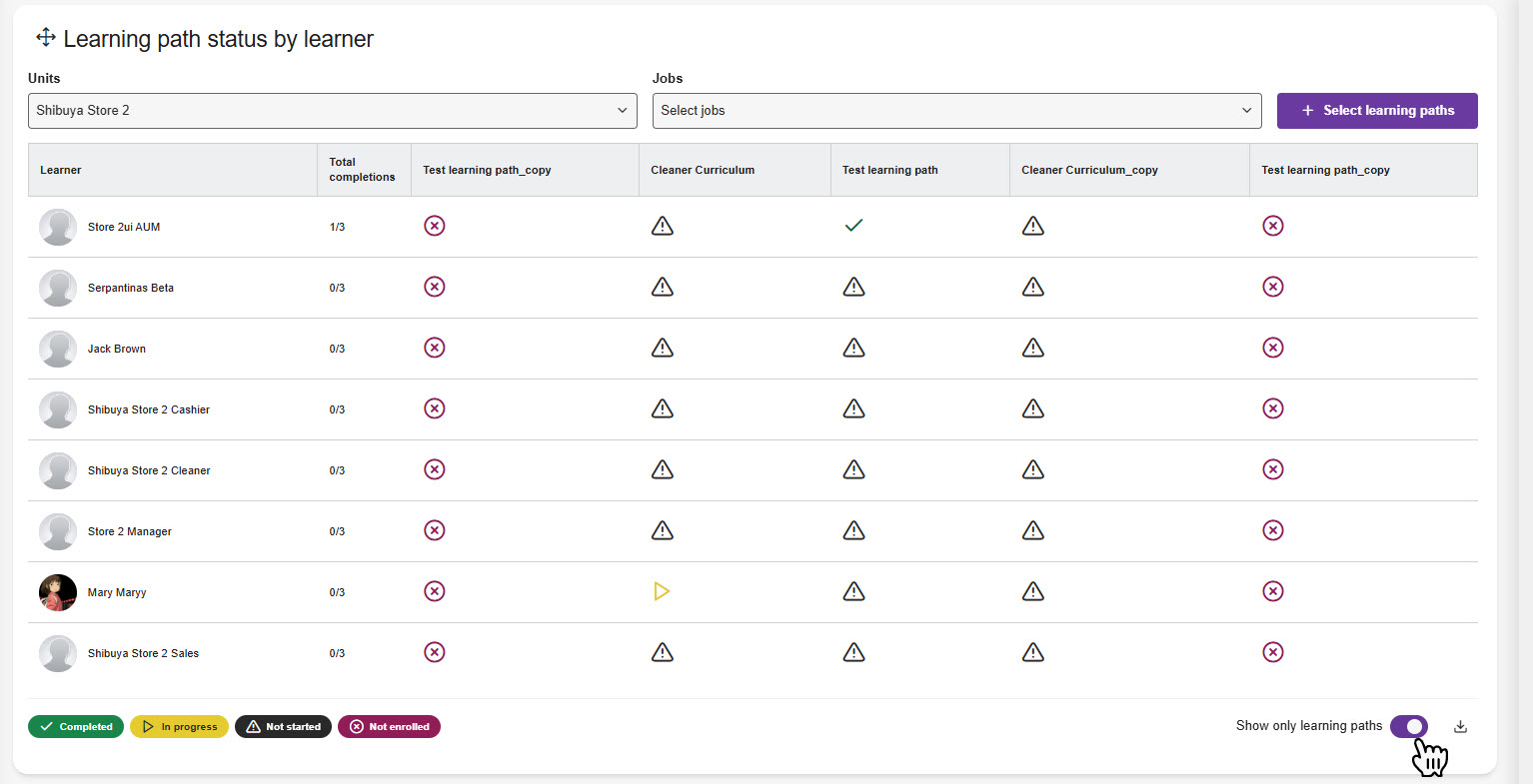Viewport: 1533px width, 784px height.
Task: Expand the Select jobs dropdown
Action: [956, 111]
